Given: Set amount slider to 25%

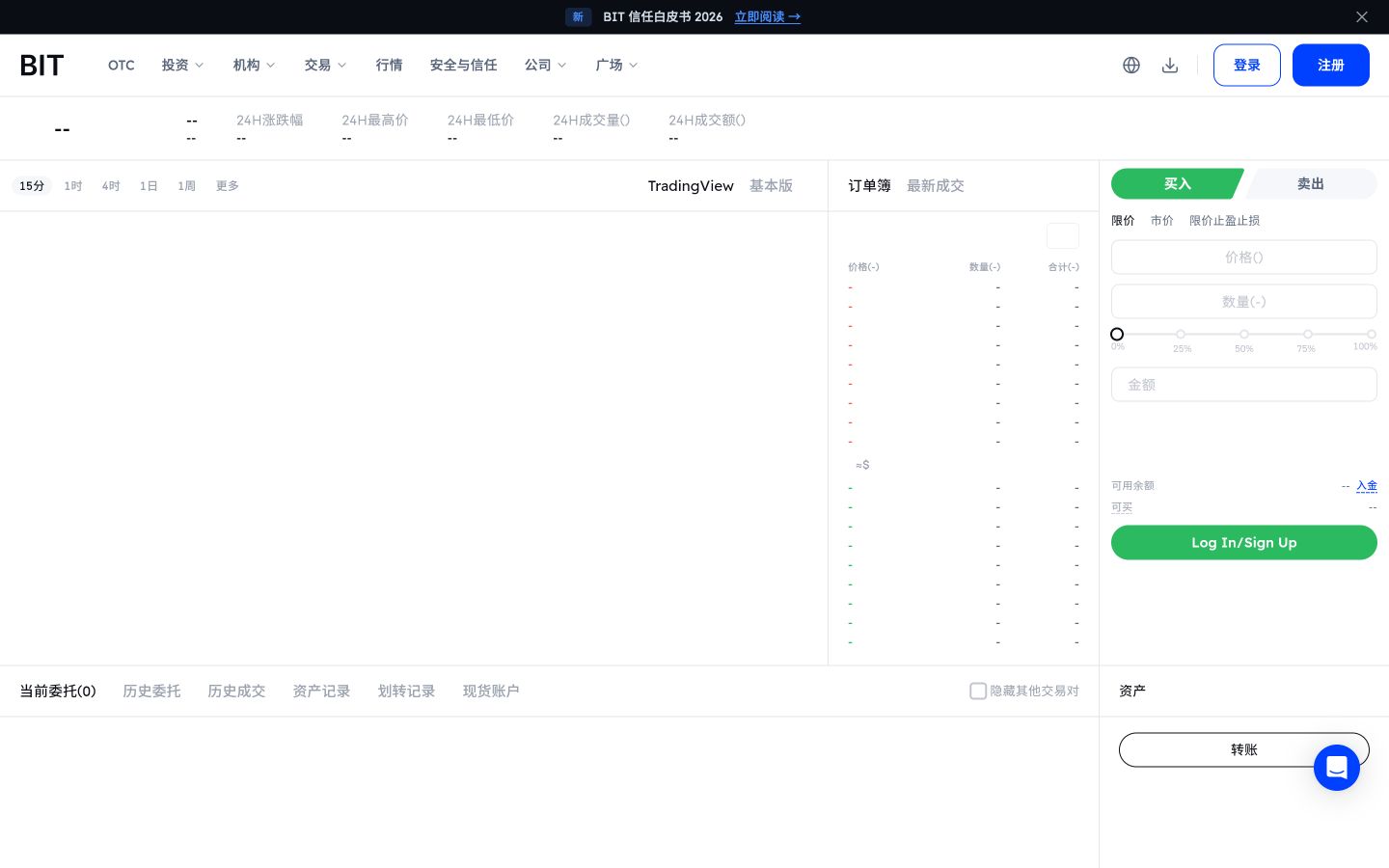Looking at the screenshot, I should 1181,335.
